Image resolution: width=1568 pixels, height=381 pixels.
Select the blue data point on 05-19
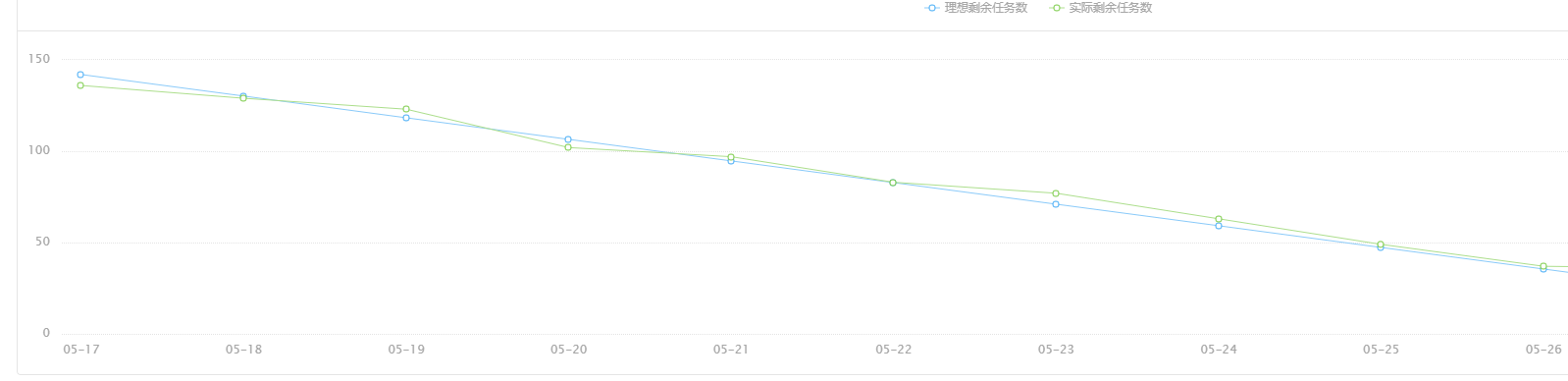point(406,118)
